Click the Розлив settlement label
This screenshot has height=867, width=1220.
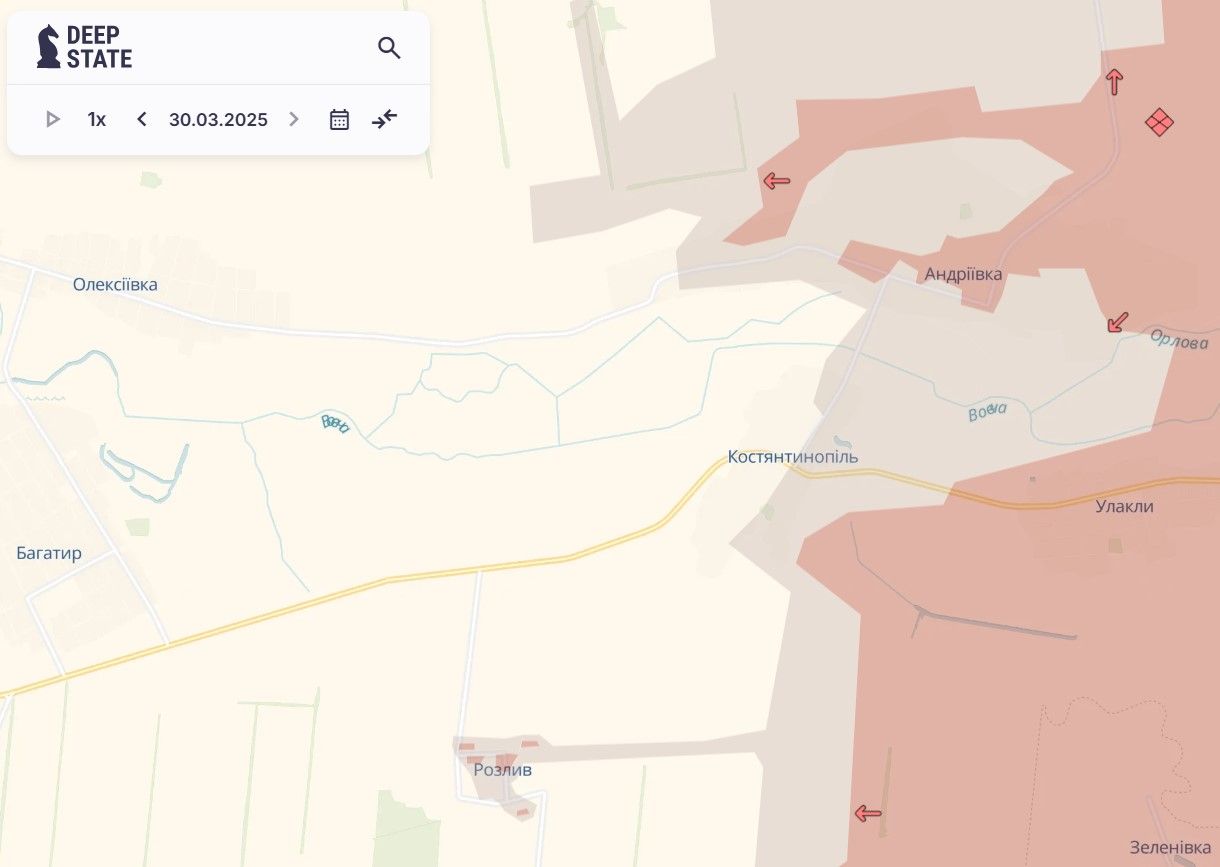[502, 770]
